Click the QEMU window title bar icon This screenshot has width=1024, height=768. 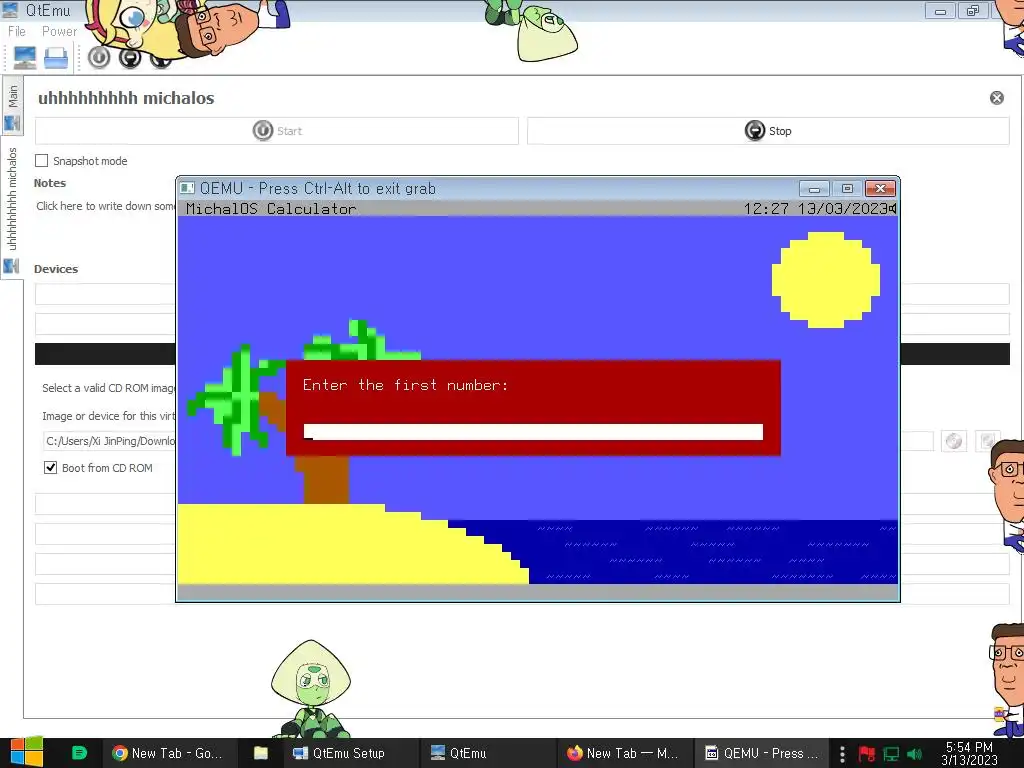click(187, 188)
